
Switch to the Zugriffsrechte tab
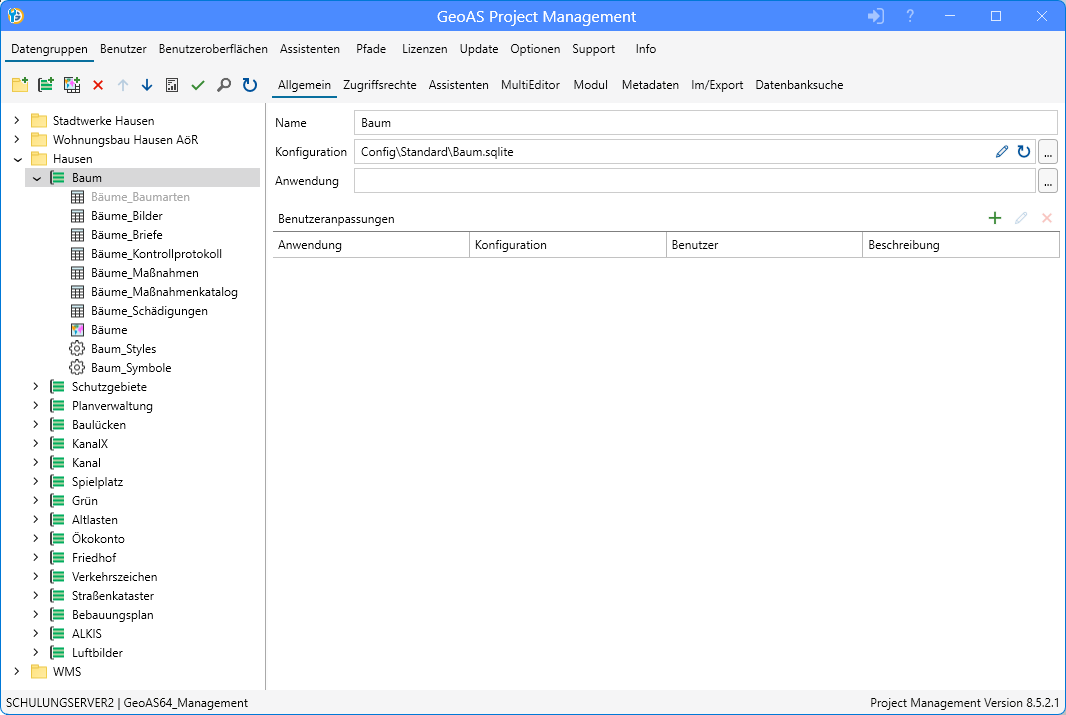(x=379, y=85)
